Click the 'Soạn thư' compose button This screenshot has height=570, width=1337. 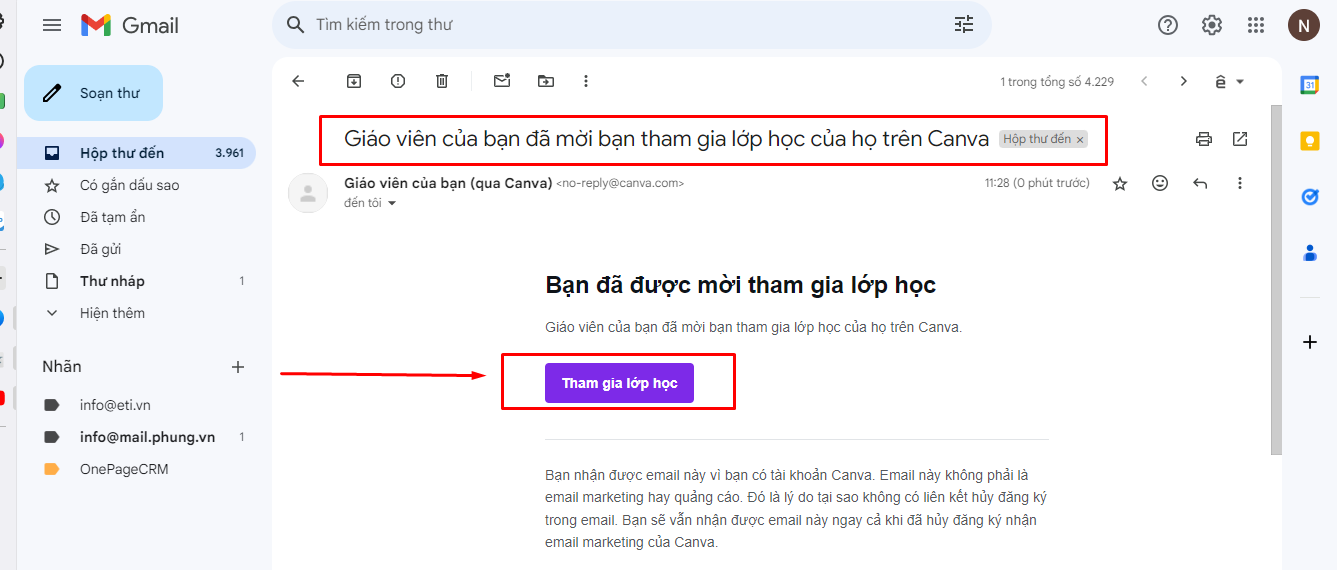tap(93, 93)
